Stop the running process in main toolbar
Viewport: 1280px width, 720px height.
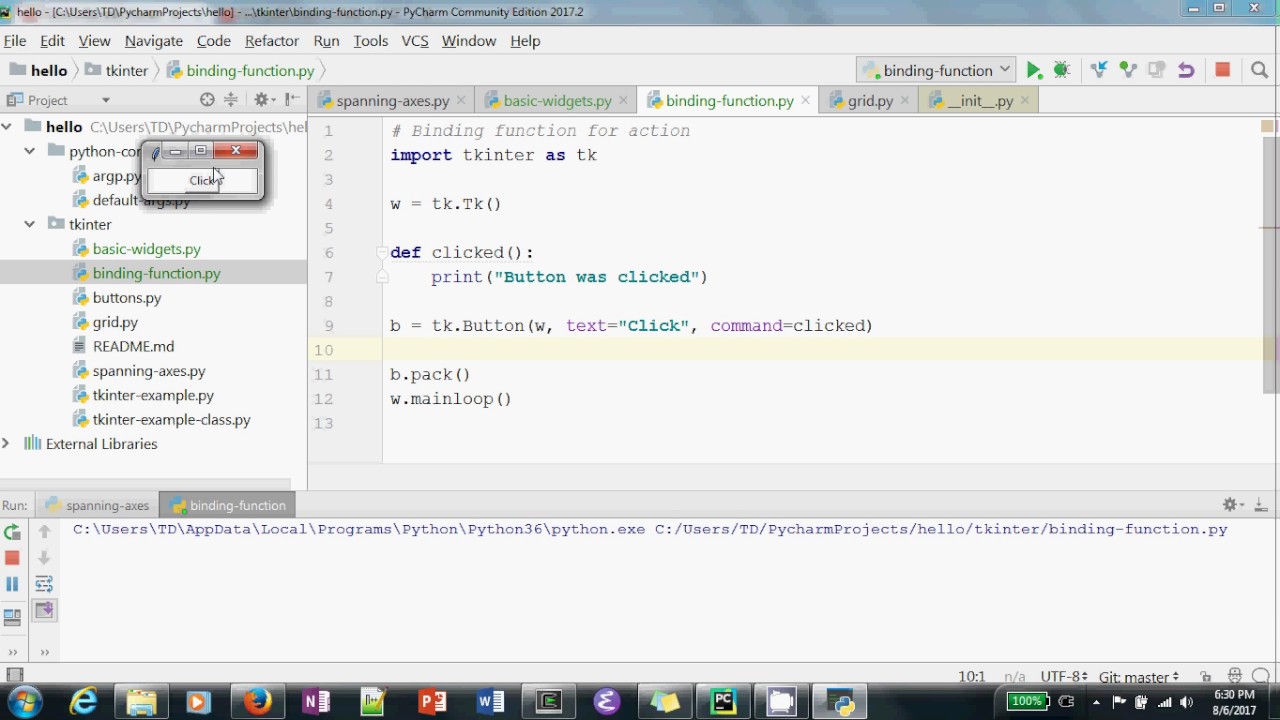pos(1222,70)
